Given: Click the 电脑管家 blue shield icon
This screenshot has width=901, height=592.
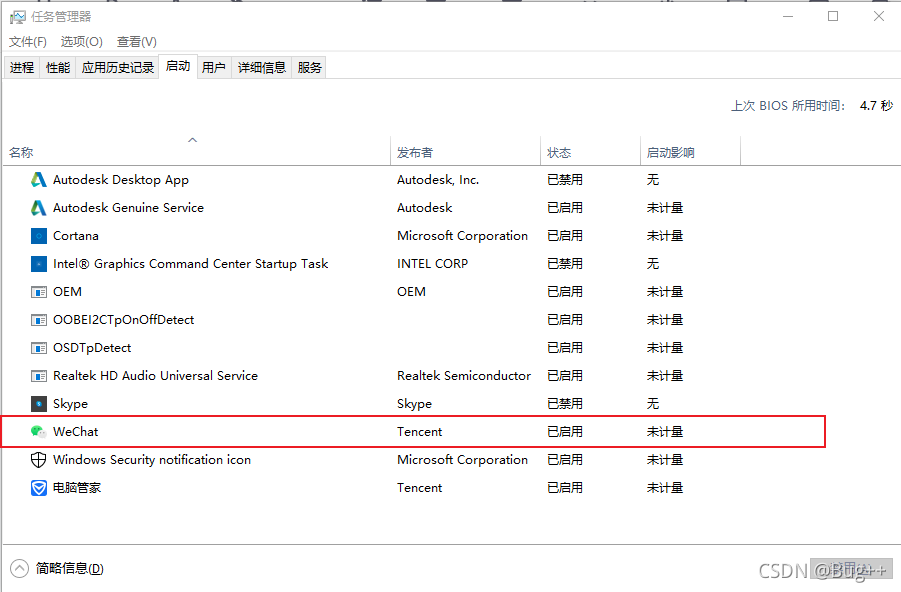Looking at the screenshot, I should 38,488.
